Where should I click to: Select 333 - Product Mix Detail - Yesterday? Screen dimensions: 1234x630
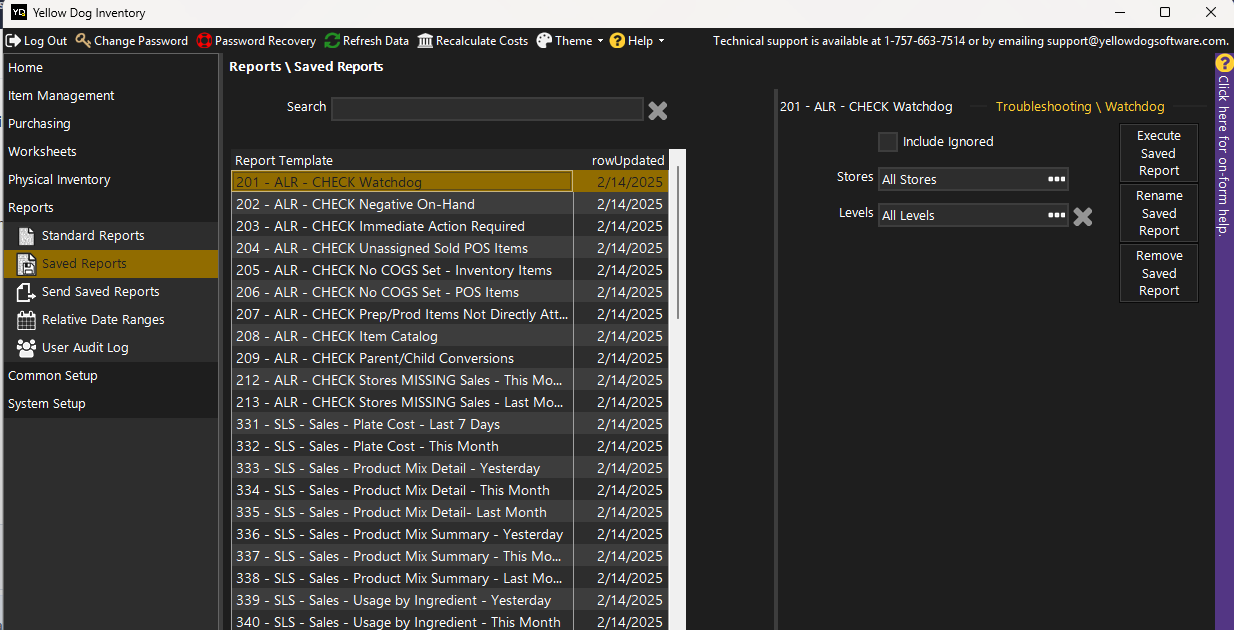[x=449, y=468]
